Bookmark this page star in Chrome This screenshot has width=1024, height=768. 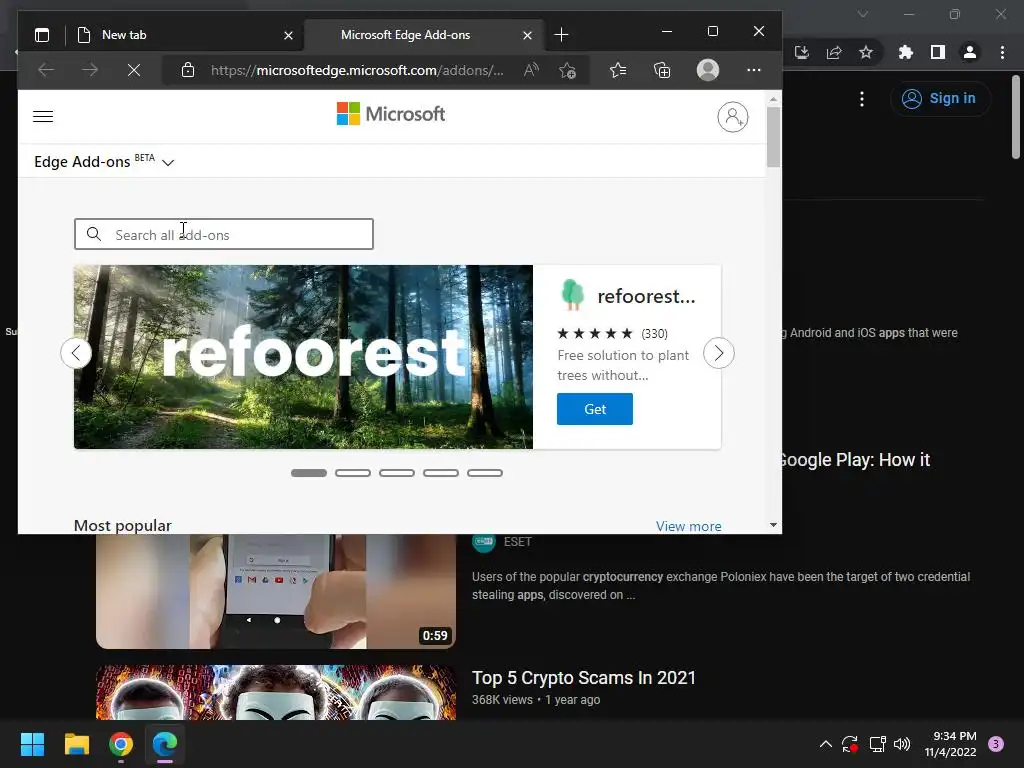pos(866,52)
